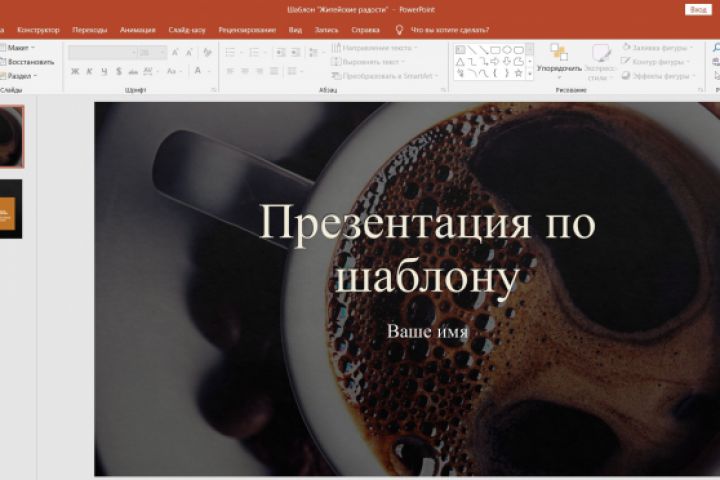Open the character spacing AV dropdown
Viewport: 720px width, 480px height.
click(x=150, y=71)
